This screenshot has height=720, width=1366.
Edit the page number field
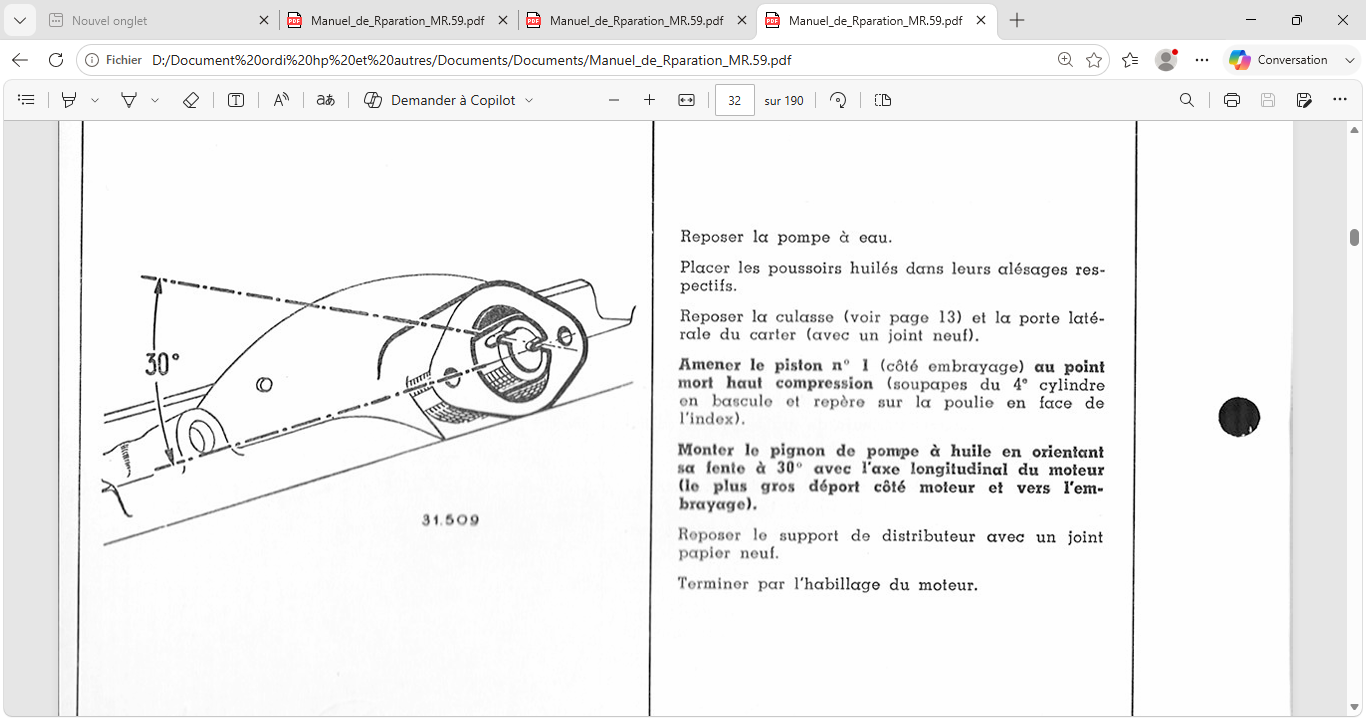(x=735, y=100)
